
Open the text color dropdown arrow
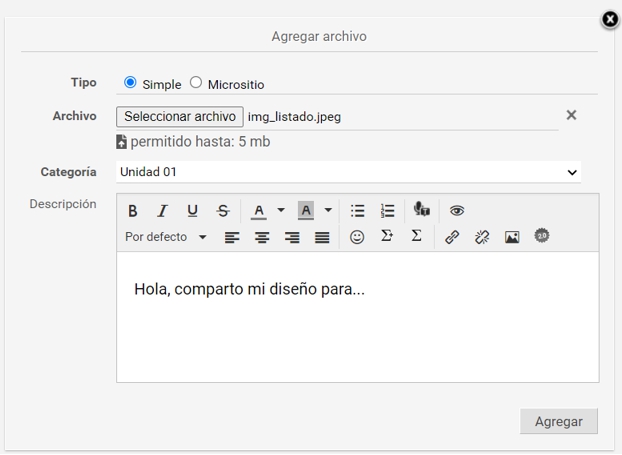[281, 211]
